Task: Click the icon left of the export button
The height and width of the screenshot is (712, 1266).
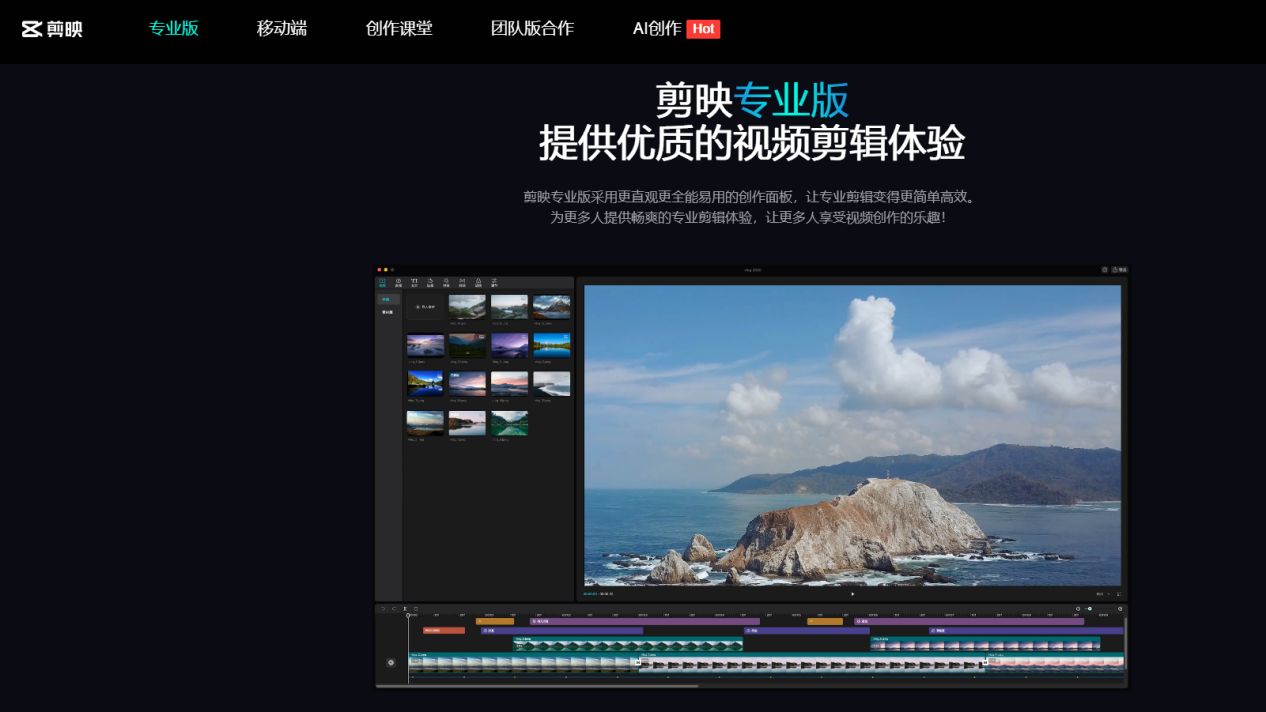Action: pyautogui.click(x=1105, y=270)
